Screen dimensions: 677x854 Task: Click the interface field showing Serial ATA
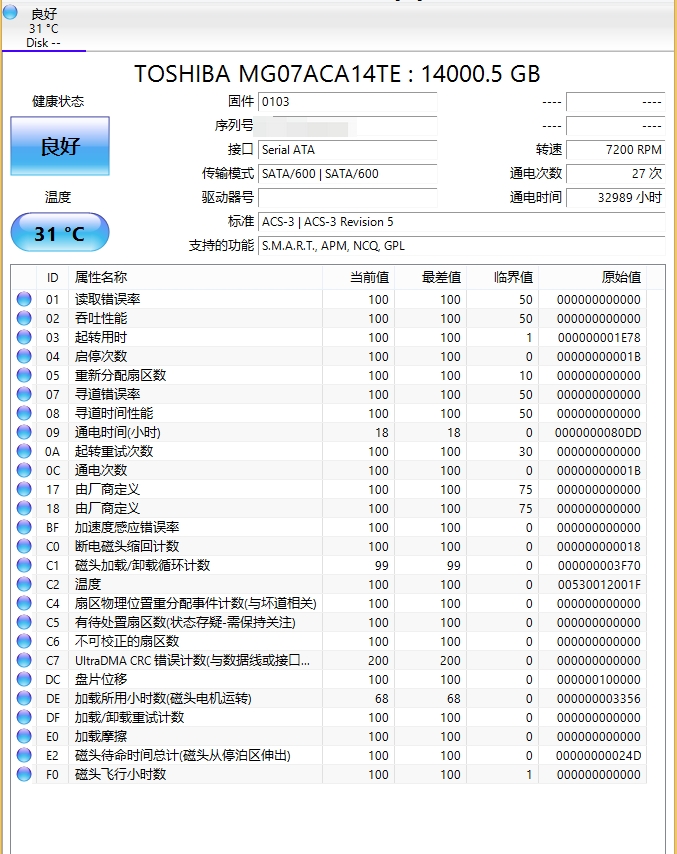pyautogui.click(x=347, y=150)
